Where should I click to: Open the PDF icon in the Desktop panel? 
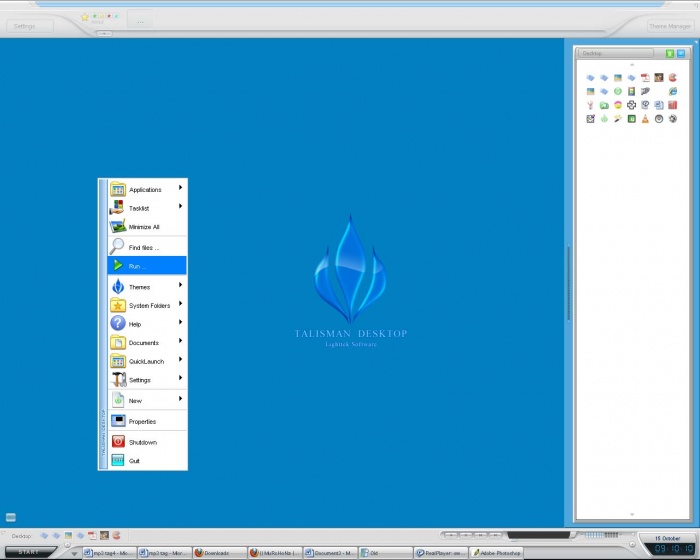coord(645,78)
